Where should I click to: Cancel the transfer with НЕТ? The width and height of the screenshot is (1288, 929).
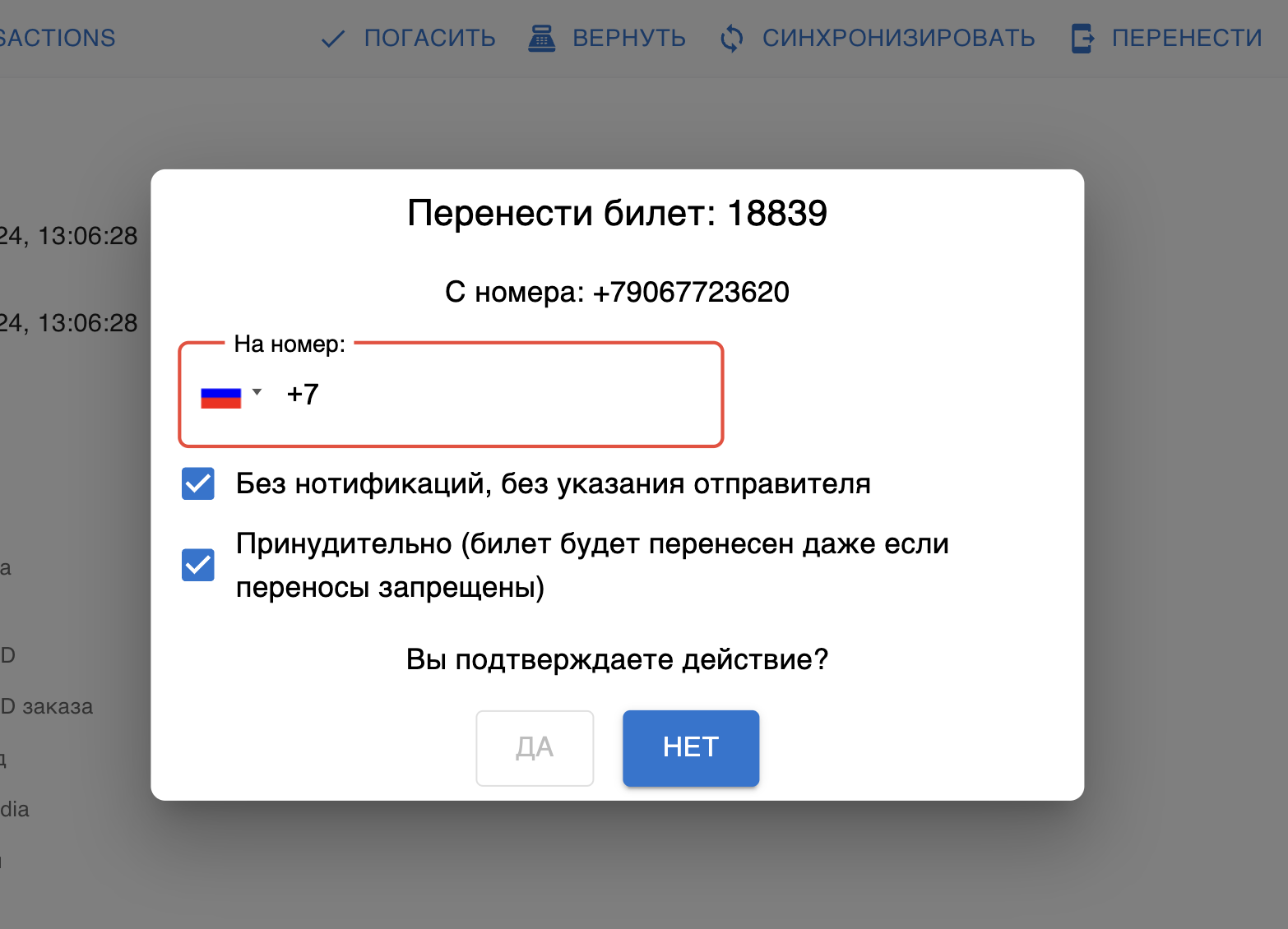click(x=691, y=748)
